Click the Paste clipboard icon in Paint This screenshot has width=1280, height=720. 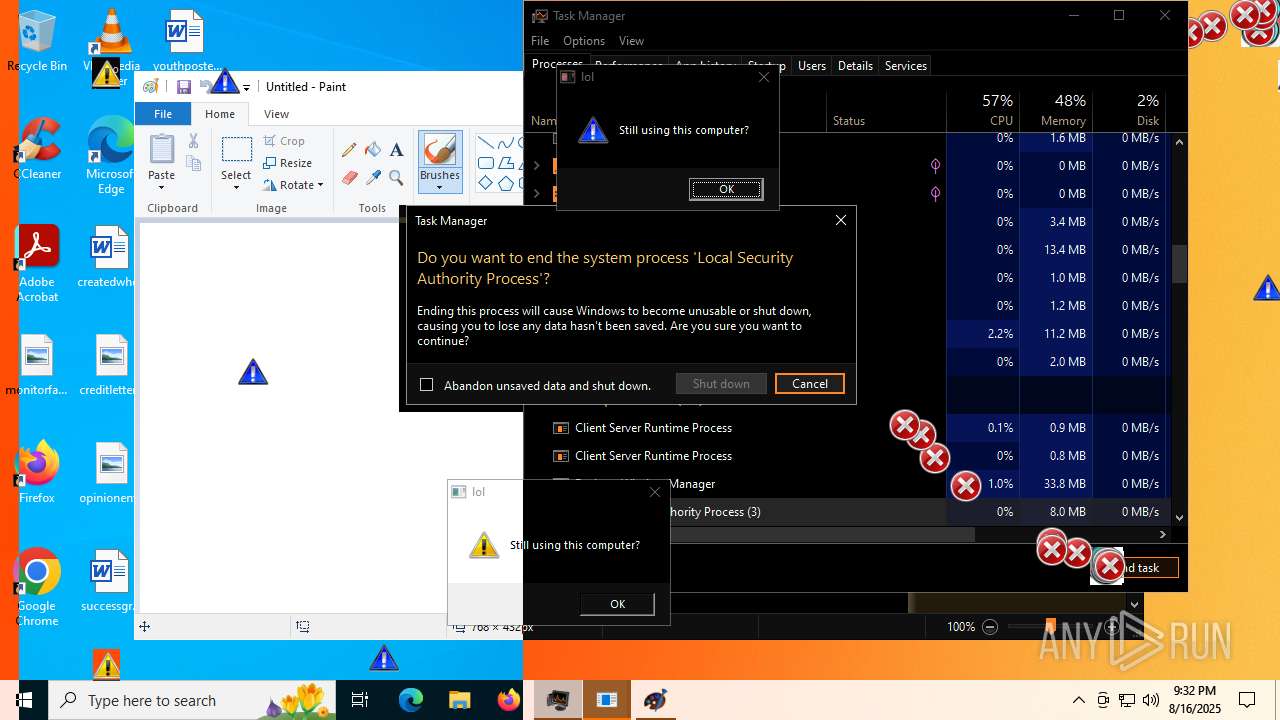(x=162, y=150)
